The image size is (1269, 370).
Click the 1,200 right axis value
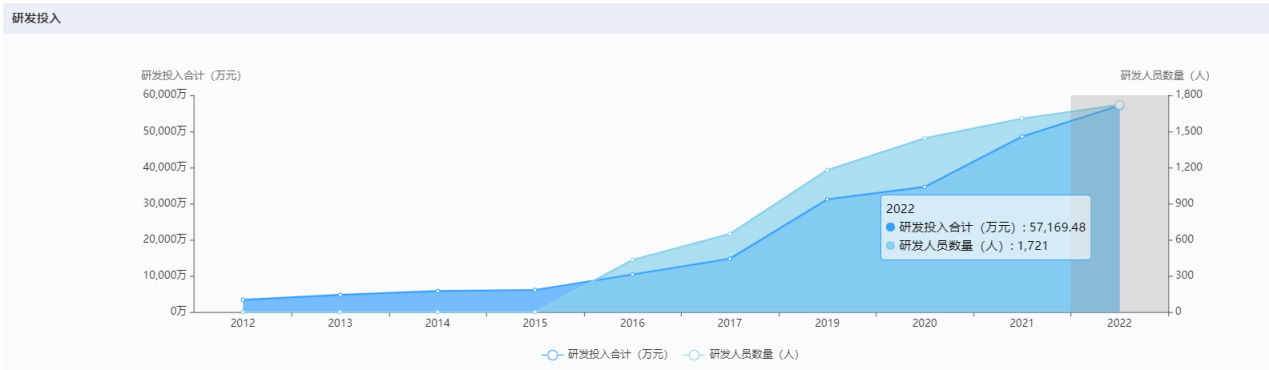tap(1188, 167)
